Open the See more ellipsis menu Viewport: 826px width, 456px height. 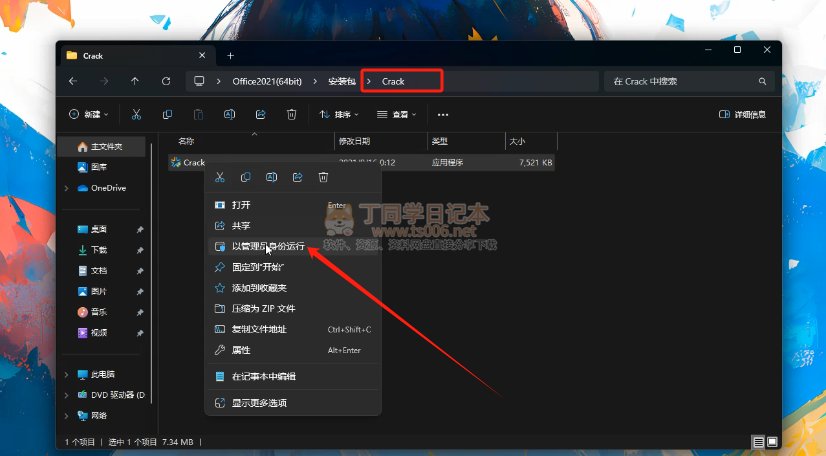point(443,115)
